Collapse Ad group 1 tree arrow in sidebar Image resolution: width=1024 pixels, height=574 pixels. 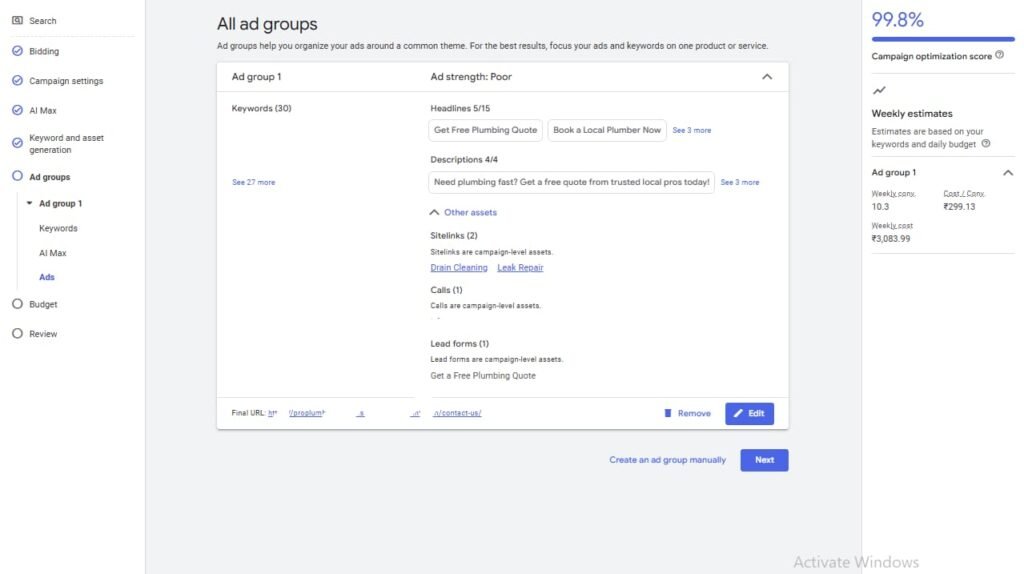click(x=29, y=203)
